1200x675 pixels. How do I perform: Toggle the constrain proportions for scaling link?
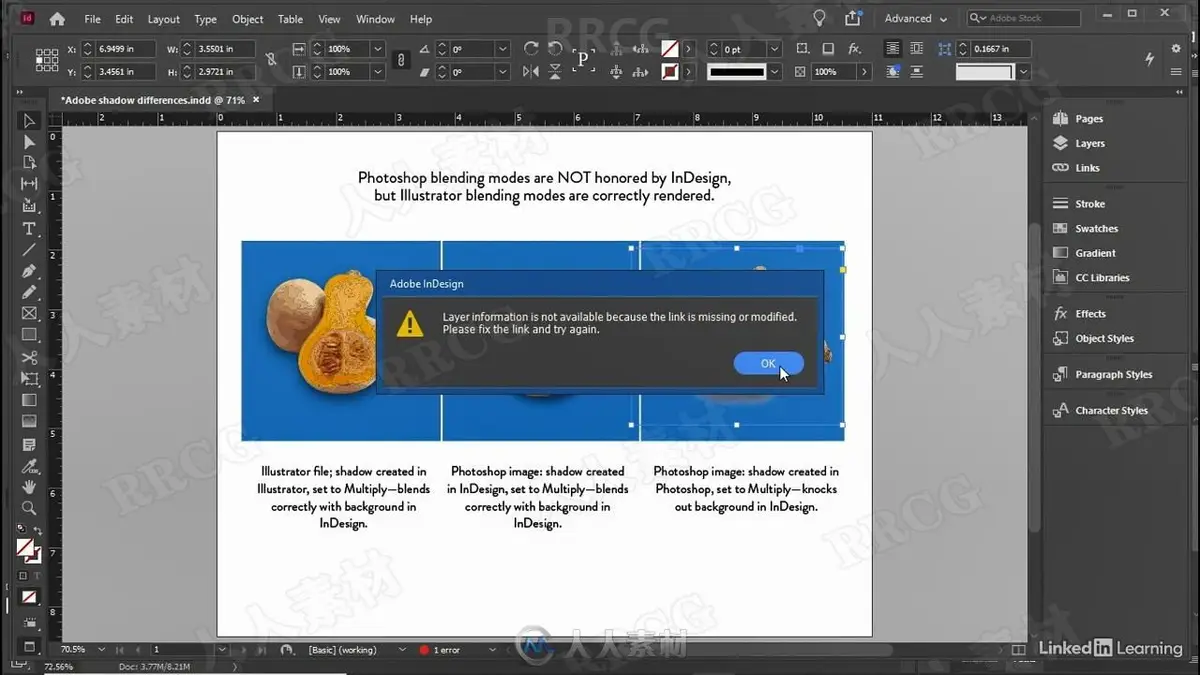(401, 60)
